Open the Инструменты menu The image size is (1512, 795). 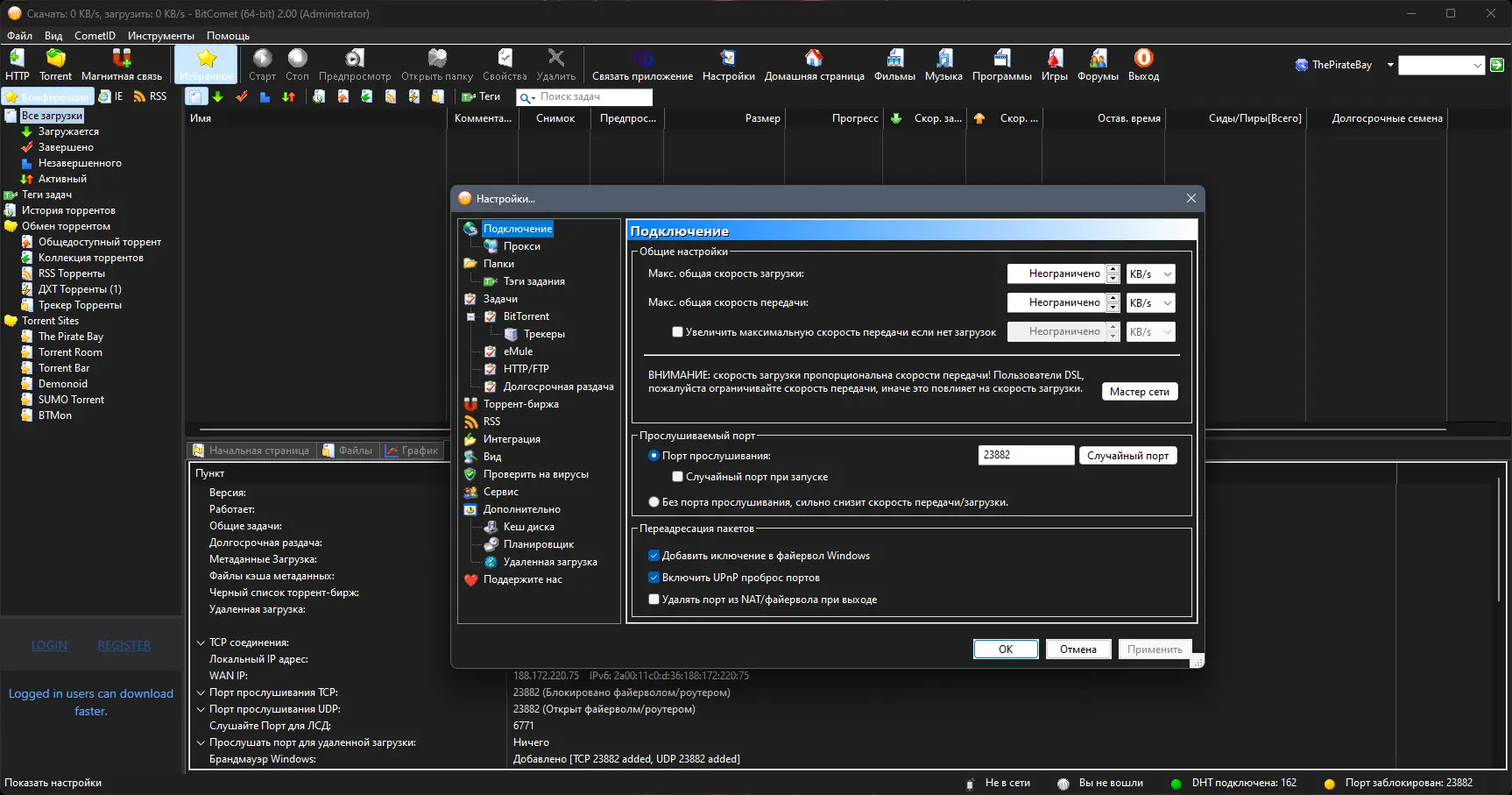click(161, 36)
